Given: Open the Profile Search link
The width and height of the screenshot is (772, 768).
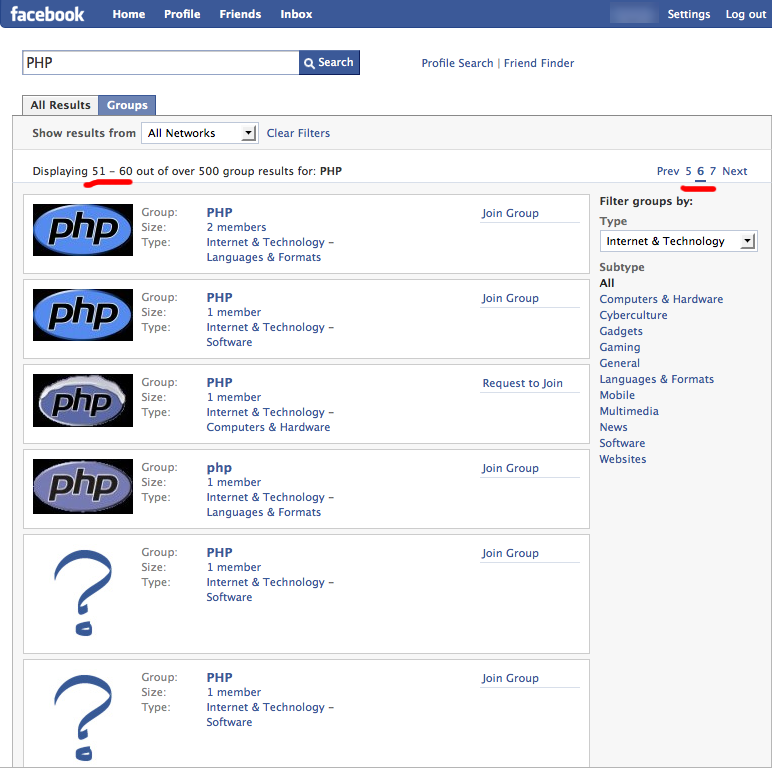Looking at the screenshot, I should coord(457,63).
